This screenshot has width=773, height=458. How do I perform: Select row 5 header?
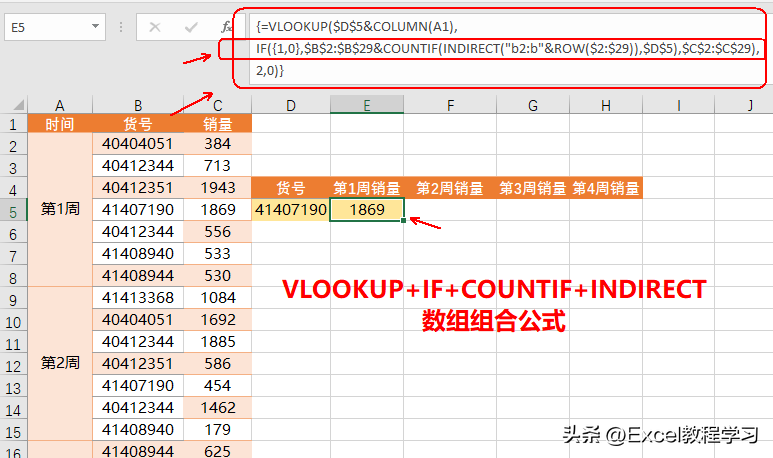[13, 212]
